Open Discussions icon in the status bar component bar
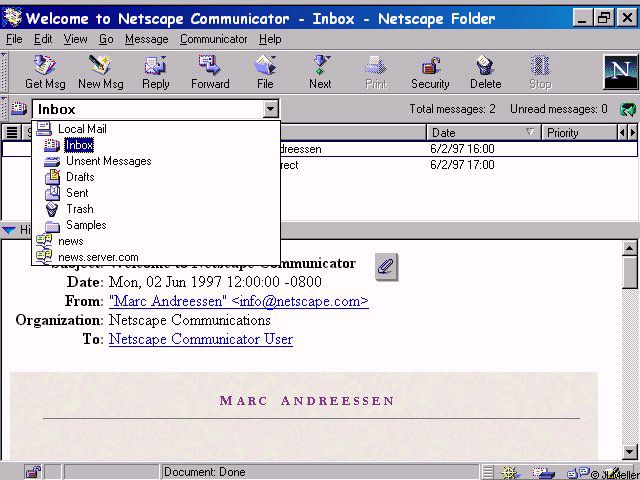Viewport: 640px width, 480px height. click(578, 472)
